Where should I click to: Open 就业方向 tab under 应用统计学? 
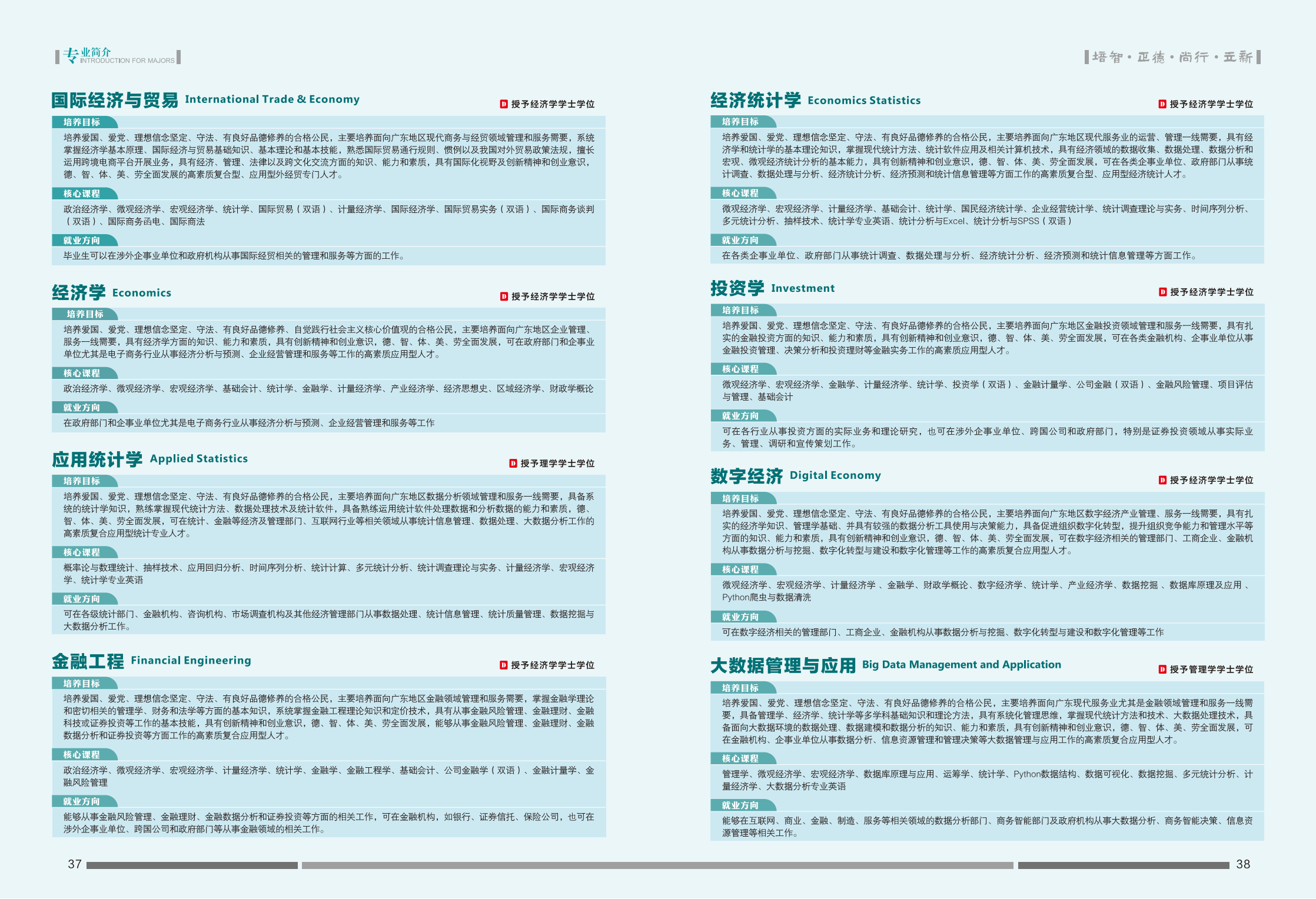(85, 599)
